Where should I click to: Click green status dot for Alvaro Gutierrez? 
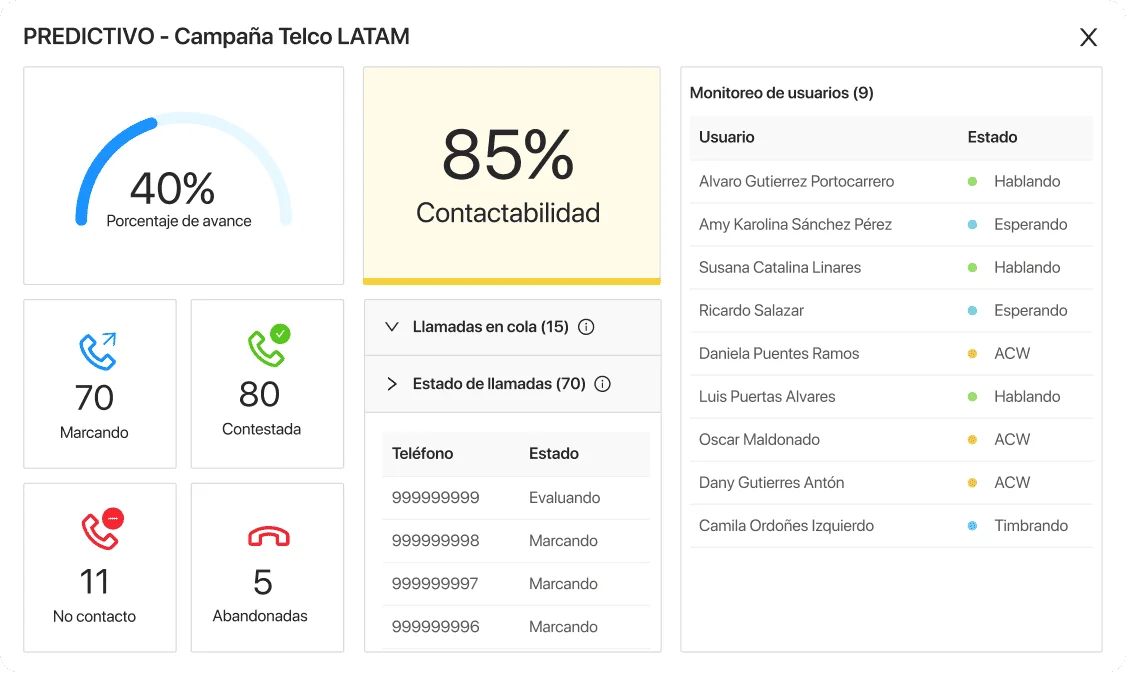point(972,182)
